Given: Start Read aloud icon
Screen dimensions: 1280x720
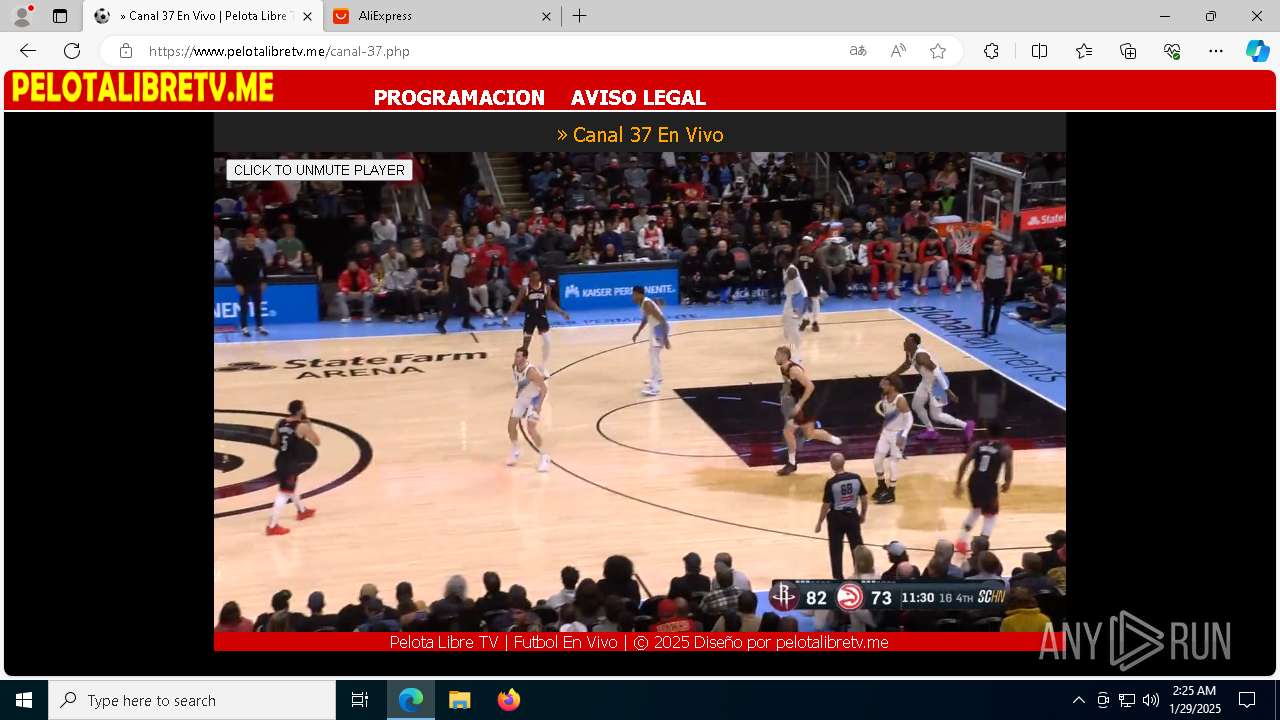Looking at the screenshot, I should click(898, 51).
